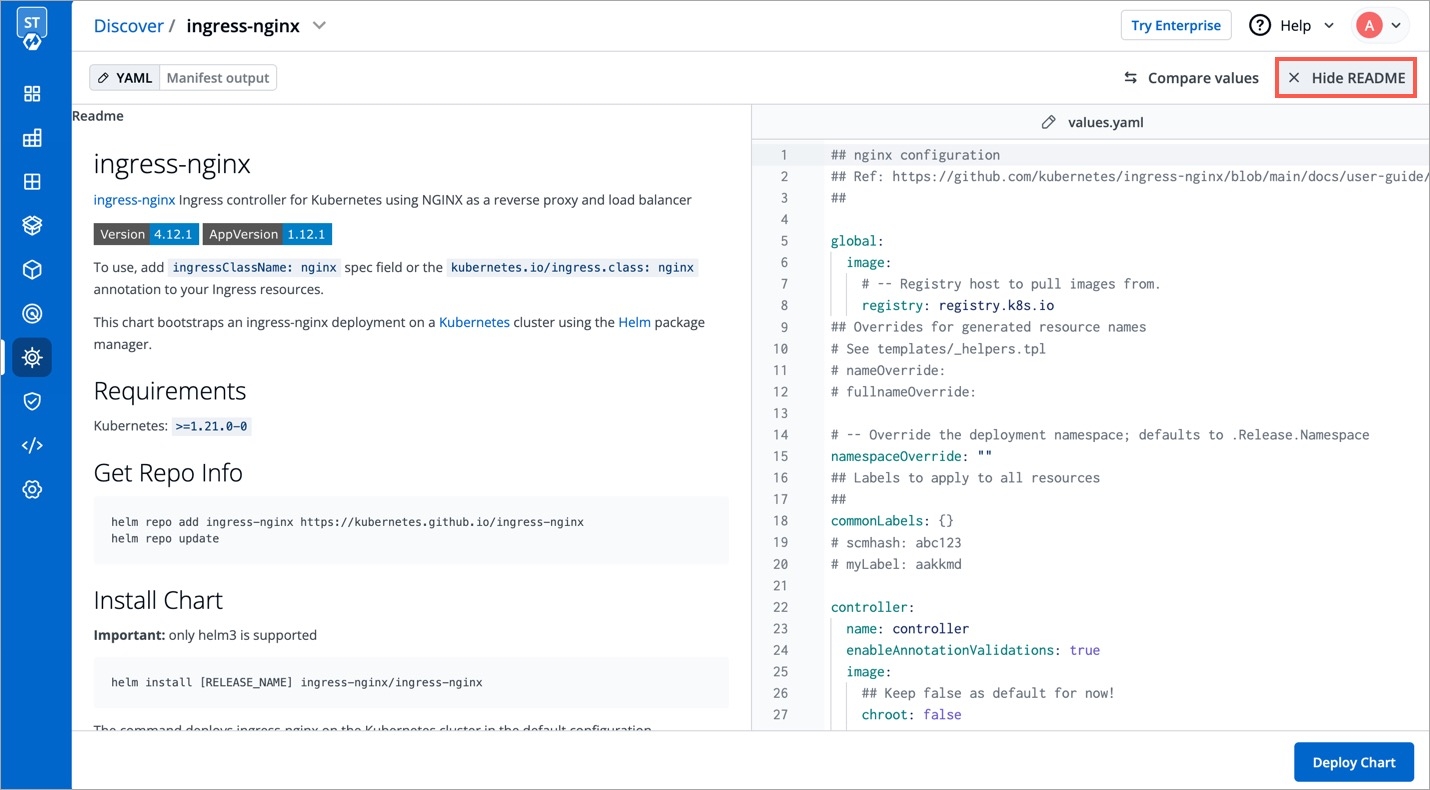Click the user avatar letter A

(1368, 26)
